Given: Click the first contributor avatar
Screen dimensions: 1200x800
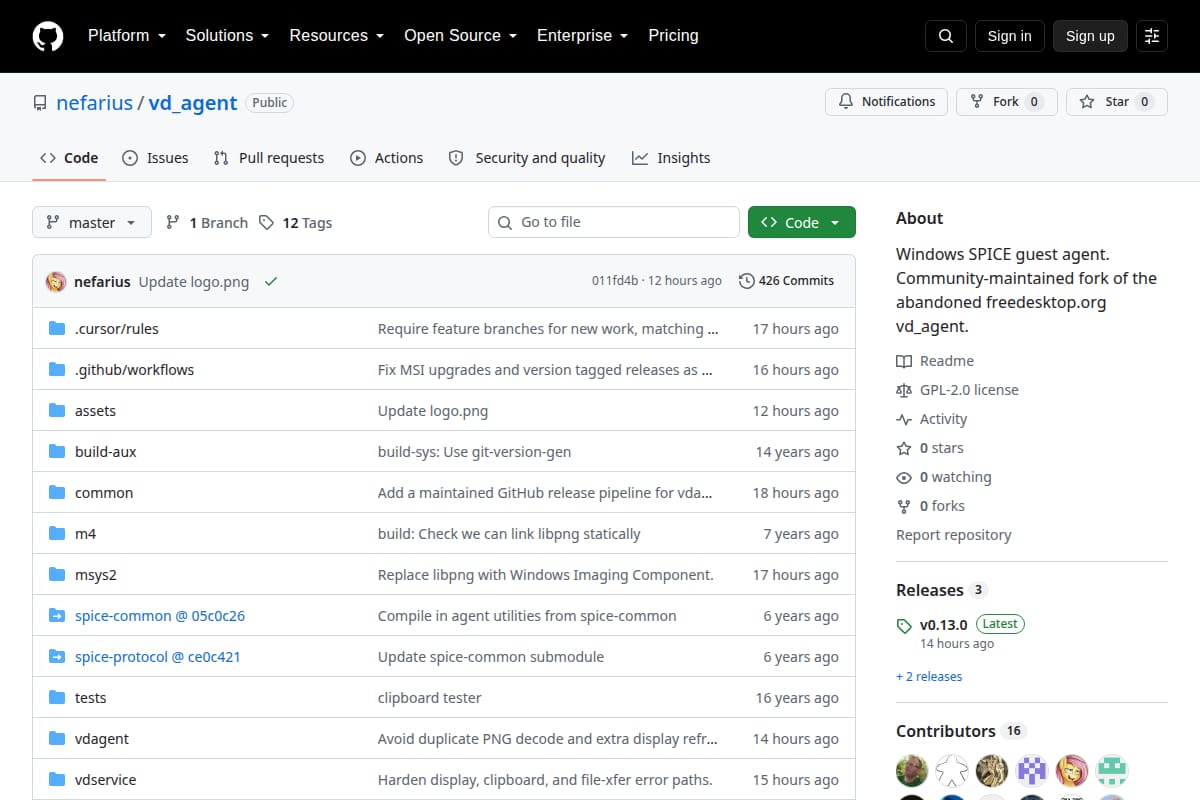Looking at the screenshot, I should 912,770.
